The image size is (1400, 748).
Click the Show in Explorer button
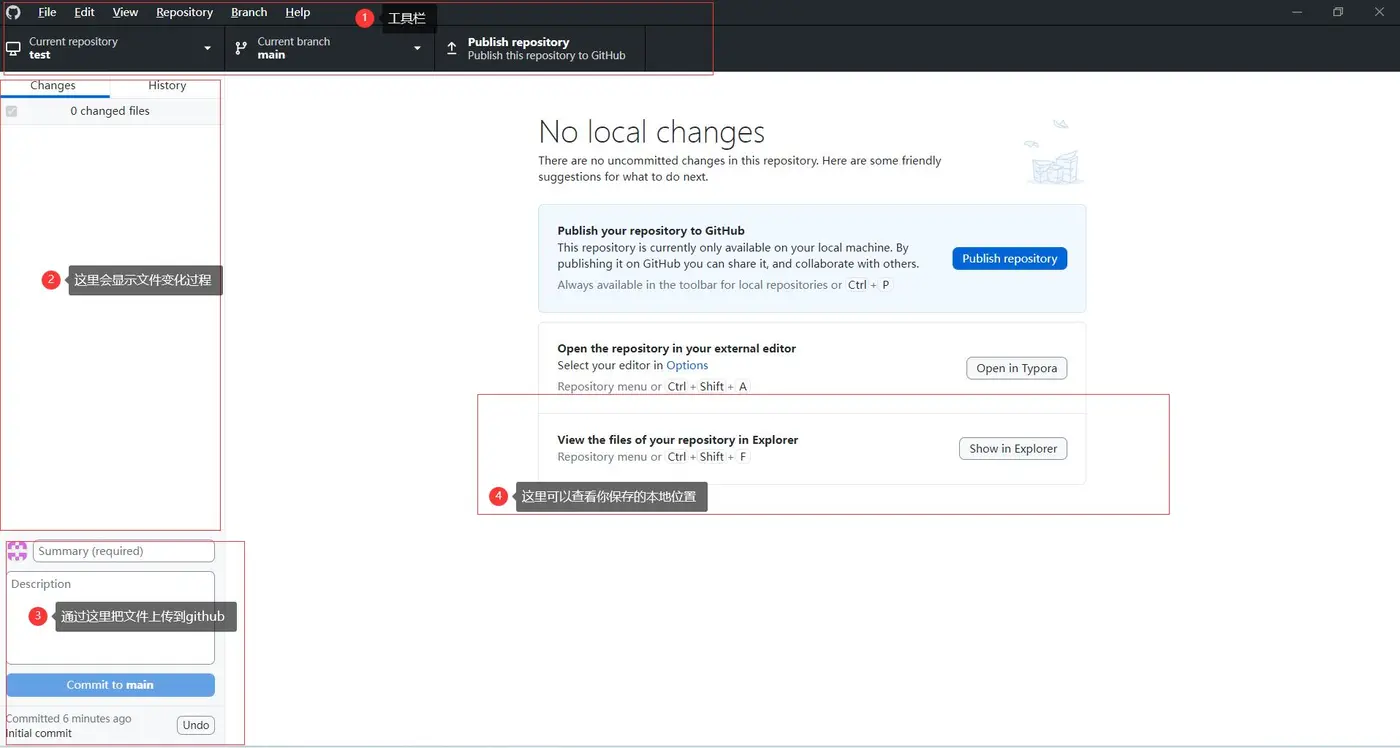click(1013, 449)
